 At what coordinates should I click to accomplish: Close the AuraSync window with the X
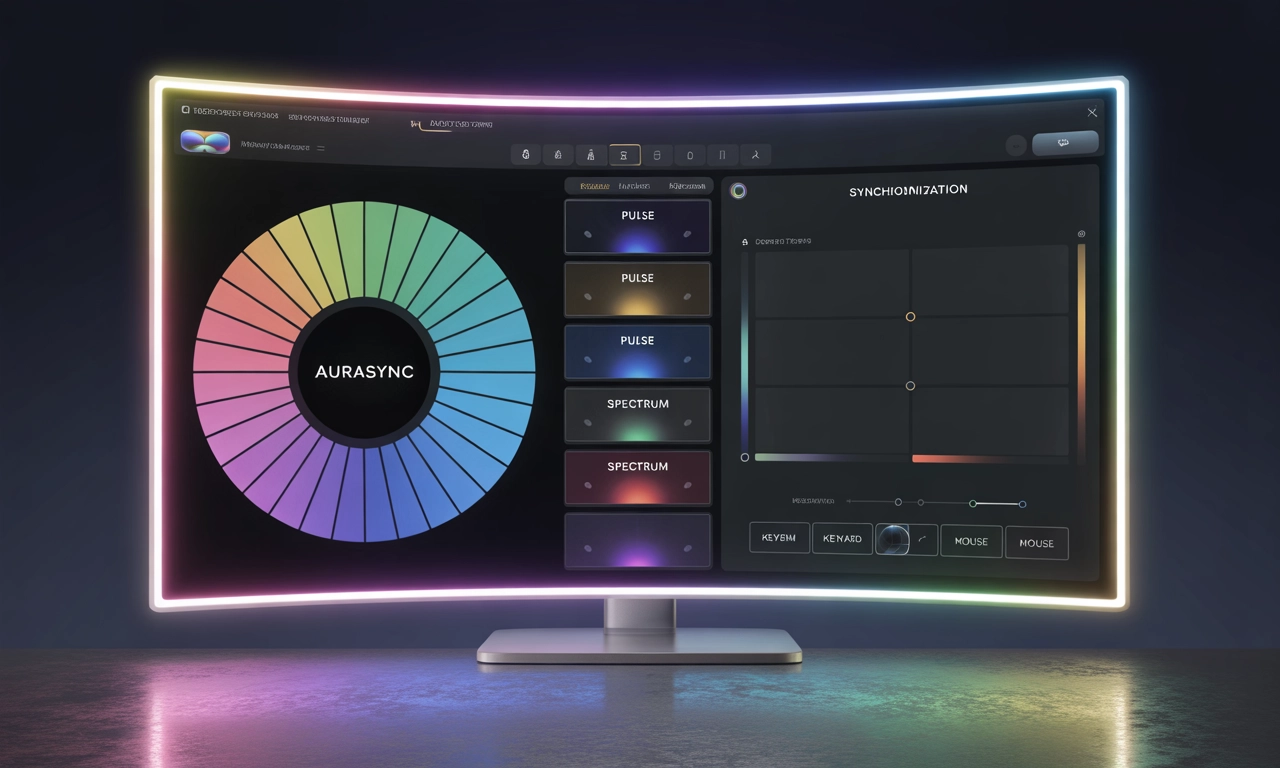1092,113
